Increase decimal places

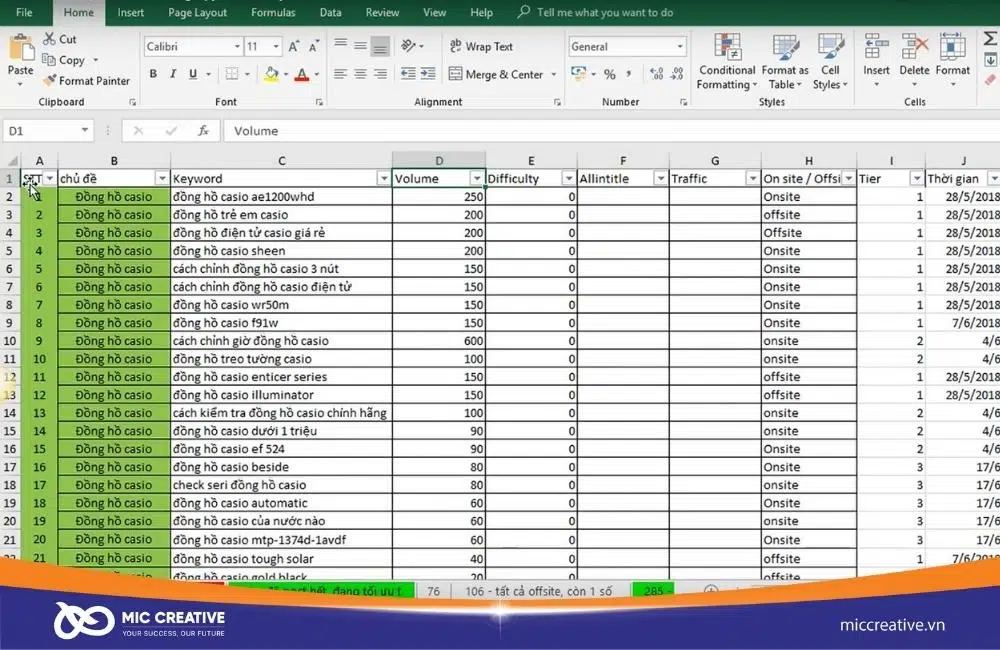(656, 74)
